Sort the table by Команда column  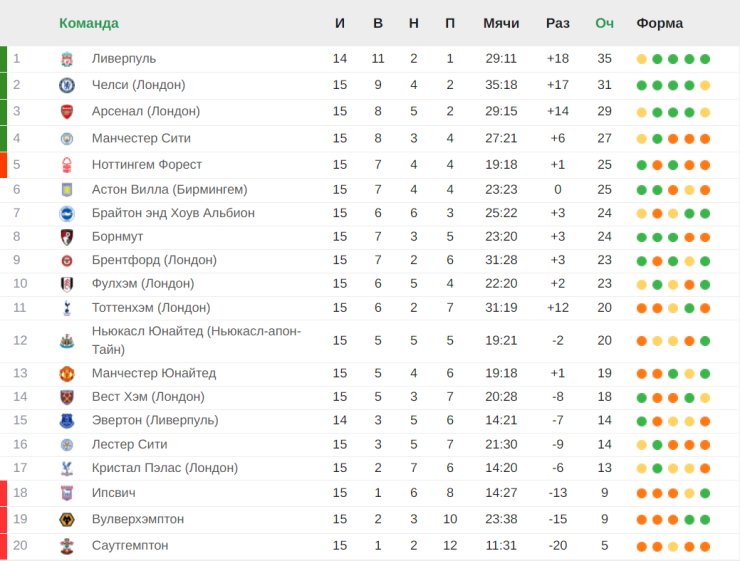(x=89, y=23)
